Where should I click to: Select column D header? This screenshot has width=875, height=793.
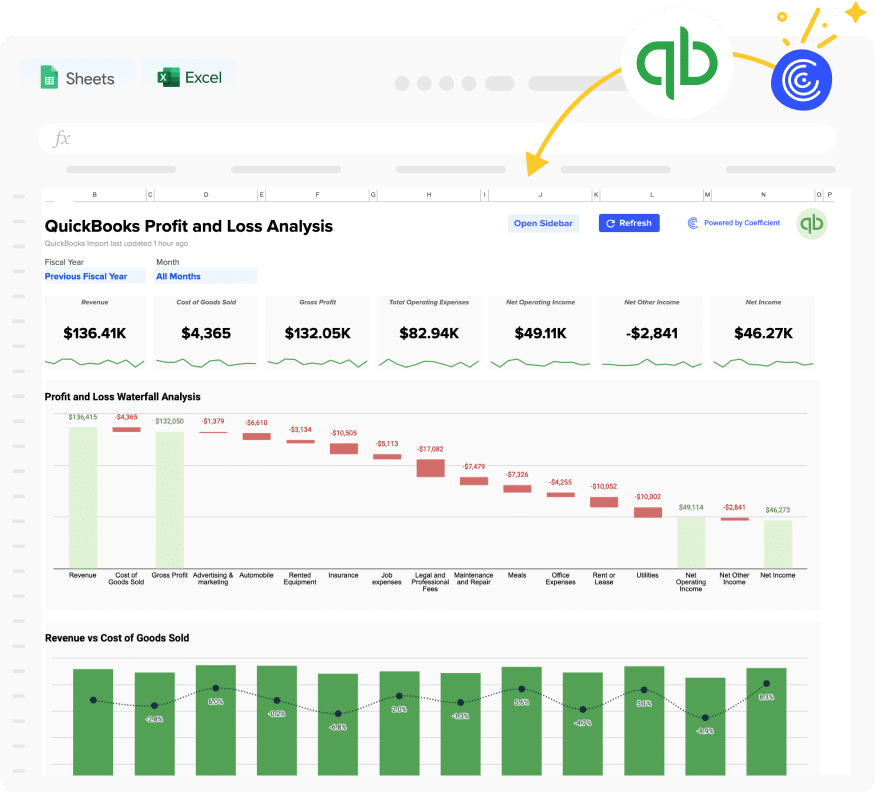206,195
